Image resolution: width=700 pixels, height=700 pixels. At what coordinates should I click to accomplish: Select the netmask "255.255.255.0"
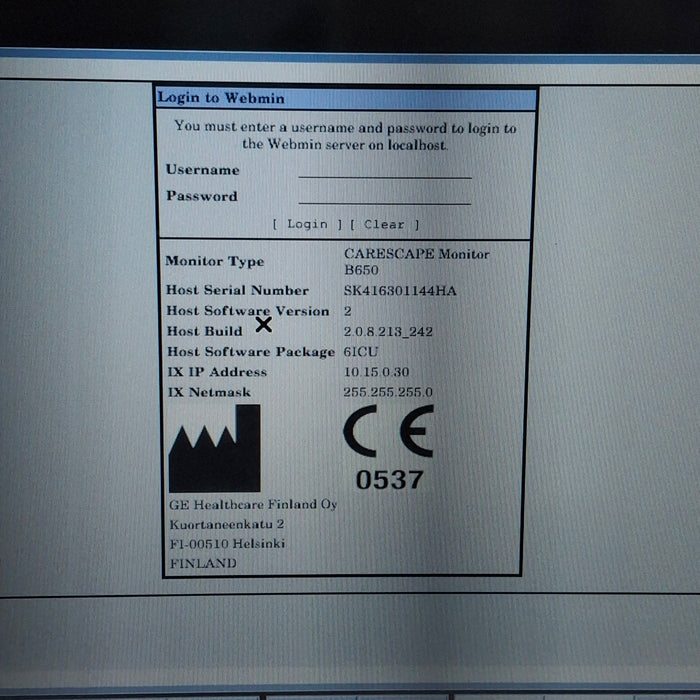tap(388, 392)
